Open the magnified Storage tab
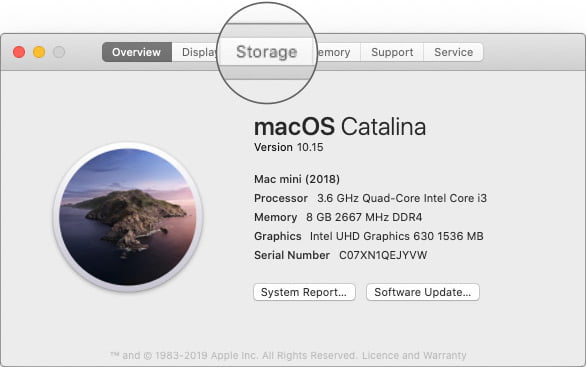 click(266, 52)
